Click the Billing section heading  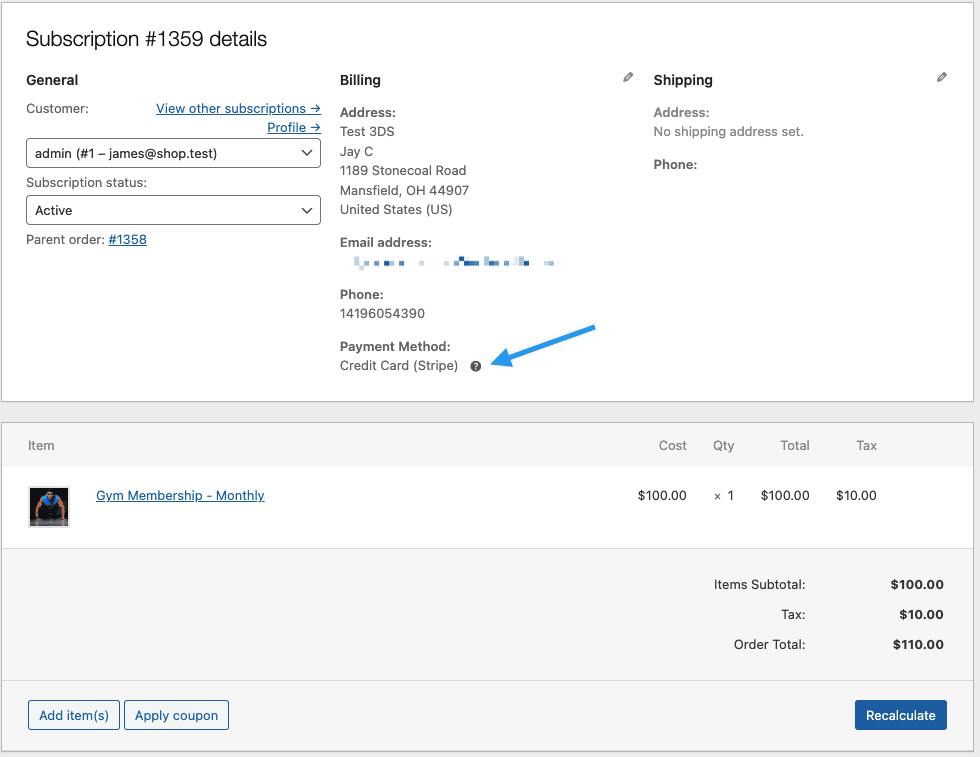point(360,80)
